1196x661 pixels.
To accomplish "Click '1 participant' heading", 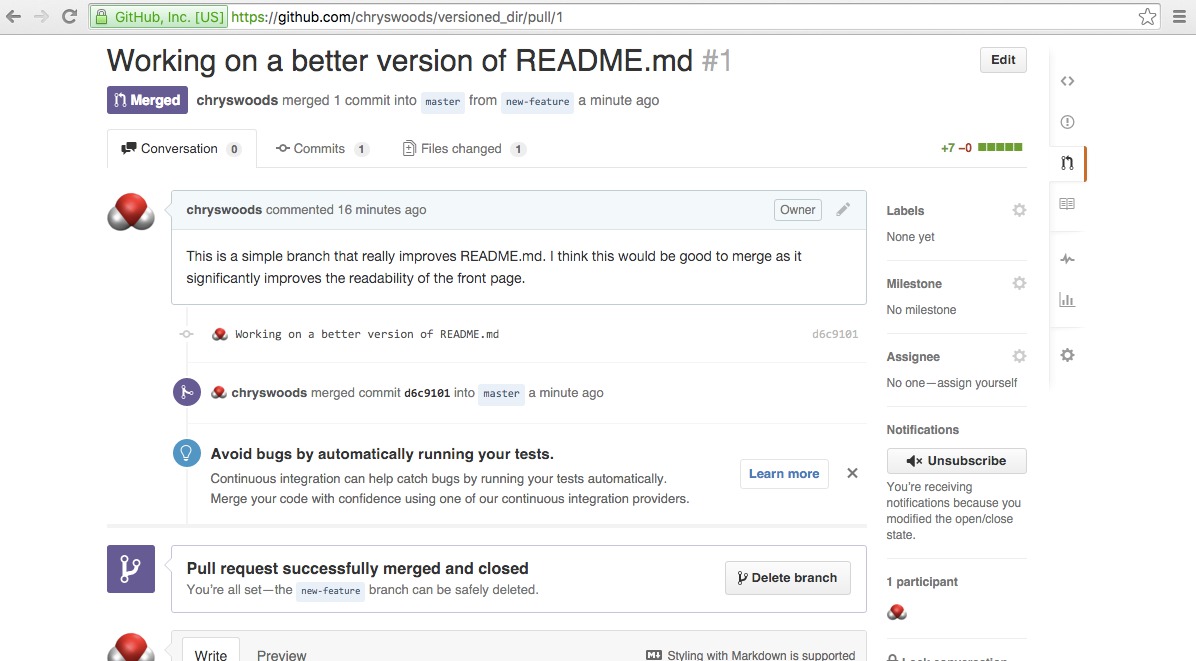I will [x=921, y=582].
